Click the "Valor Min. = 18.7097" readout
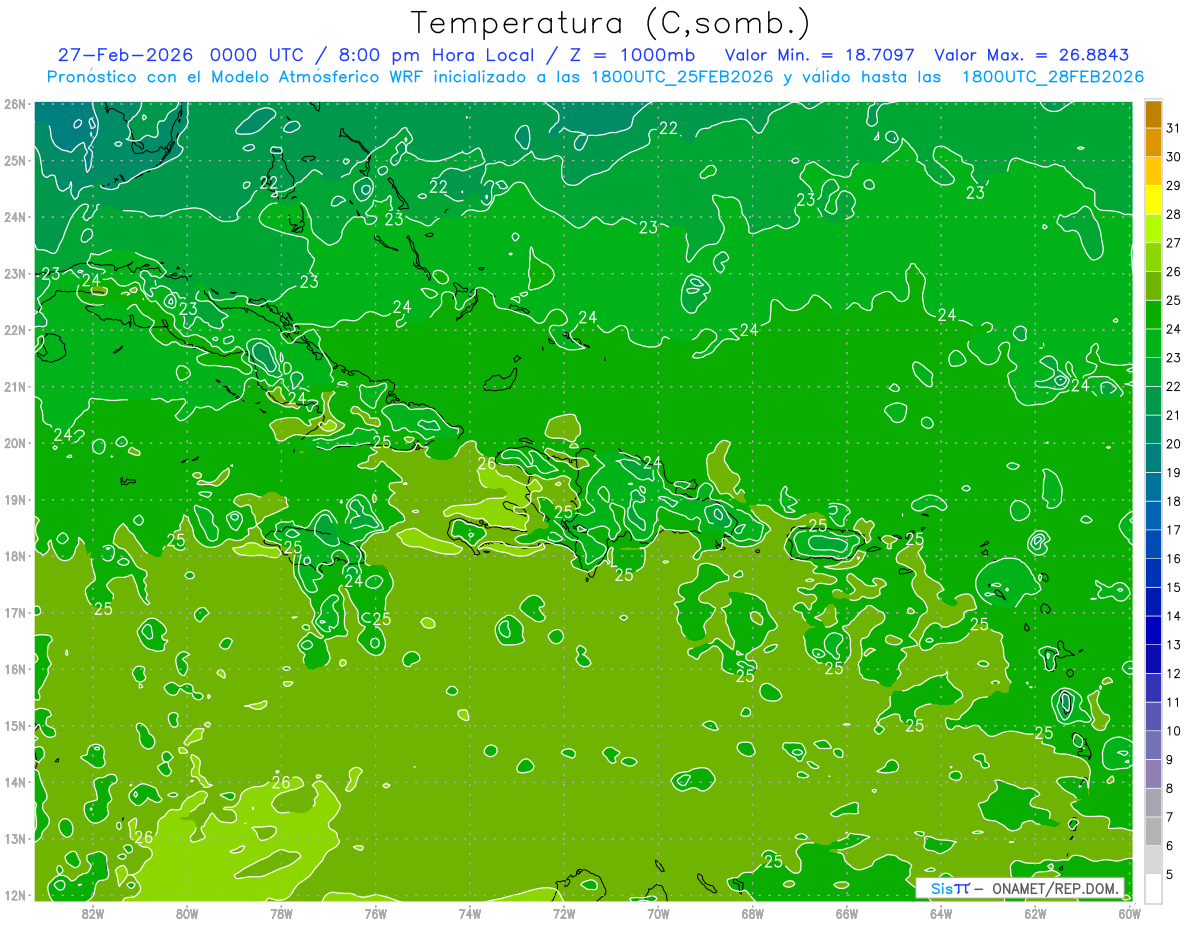This screenshot has height=927, width=1200. pyautogui.click(x=822, y=55)
